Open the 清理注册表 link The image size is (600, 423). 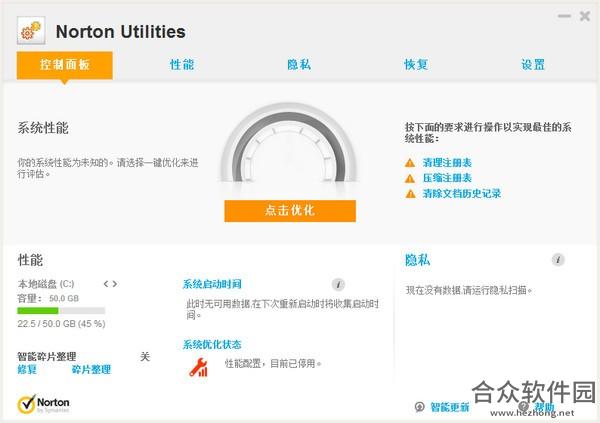pyautogui.click(x=447, y=163)
